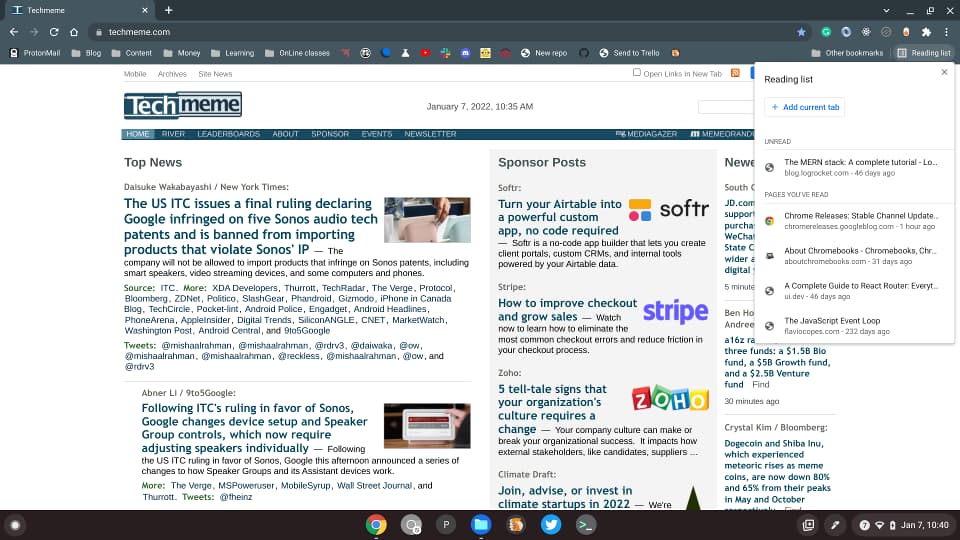Open the Sonos patents ITC headline
The width and height of the screenshot is (960, 540).
coord(250,226)
